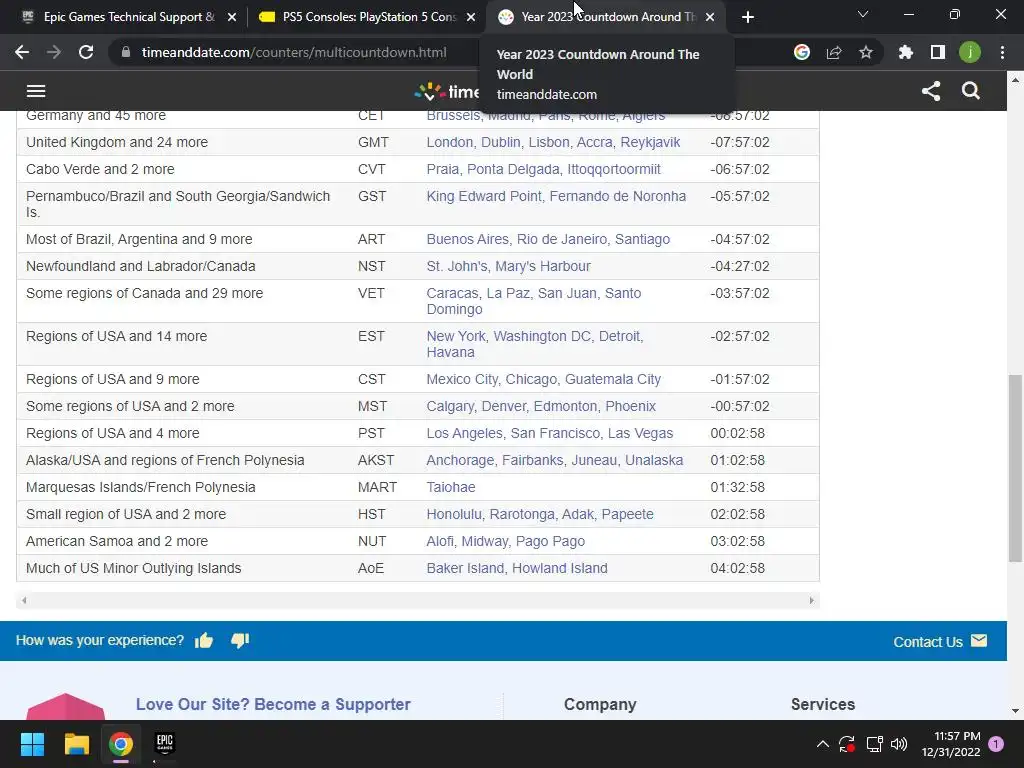Open Baker Island, Howland Island link
Screen dimensions: 1024x768
(517, 568)
